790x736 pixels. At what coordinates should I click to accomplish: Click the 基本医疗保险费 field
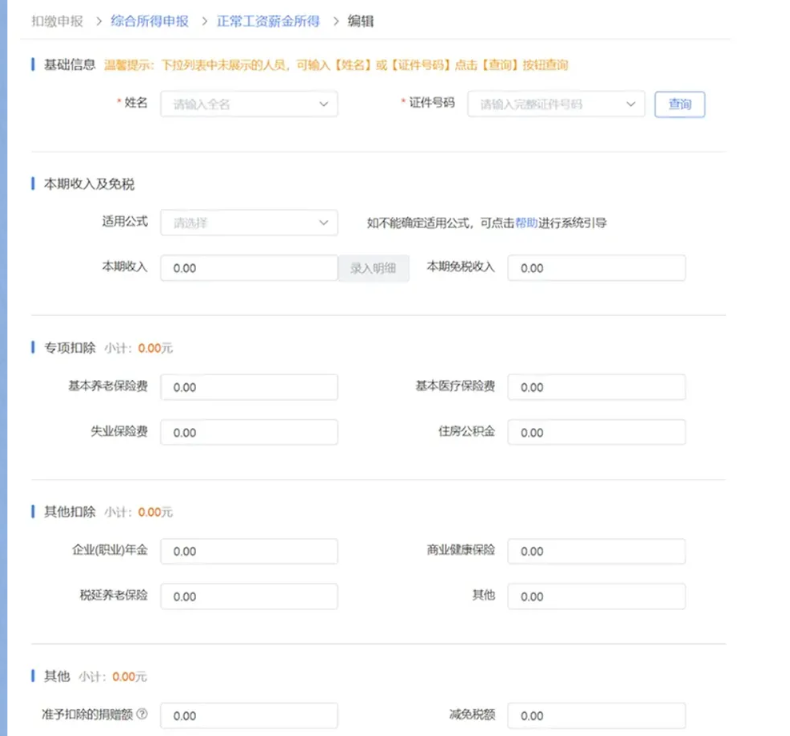[596, 387]
